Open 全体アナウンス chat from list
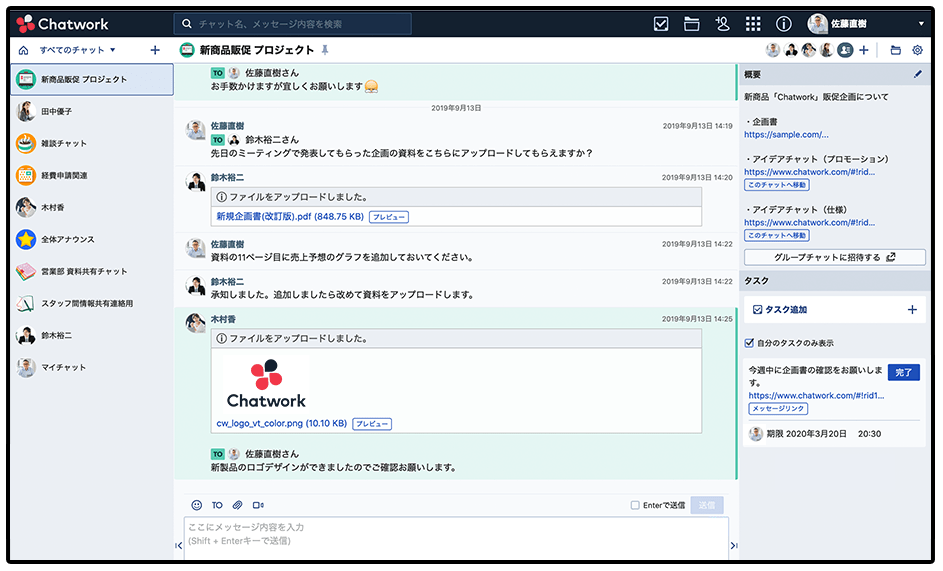The width and height of the screenshot is (943, 571). coord(68,239)
